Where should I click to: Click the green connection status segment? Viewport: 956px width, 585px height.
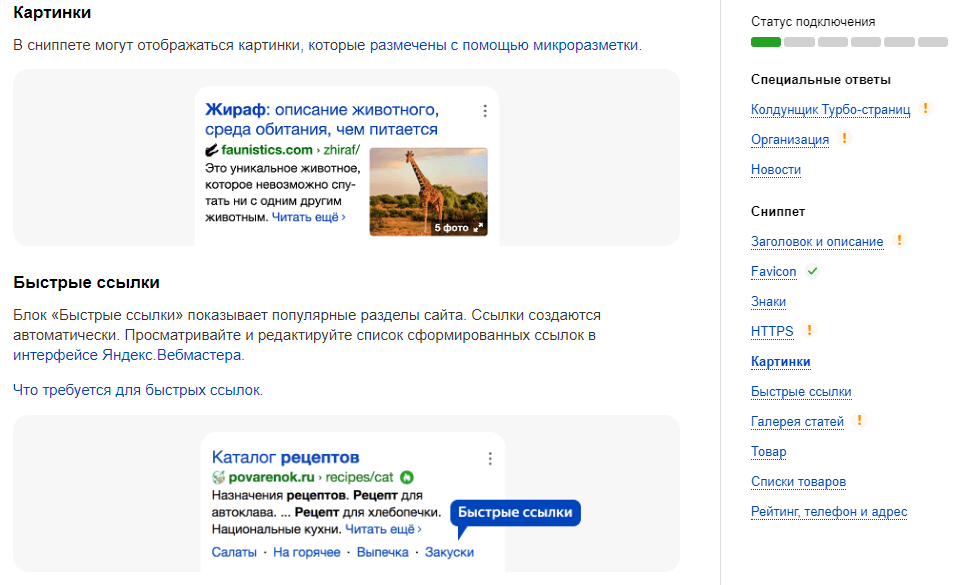coord(766,42)
